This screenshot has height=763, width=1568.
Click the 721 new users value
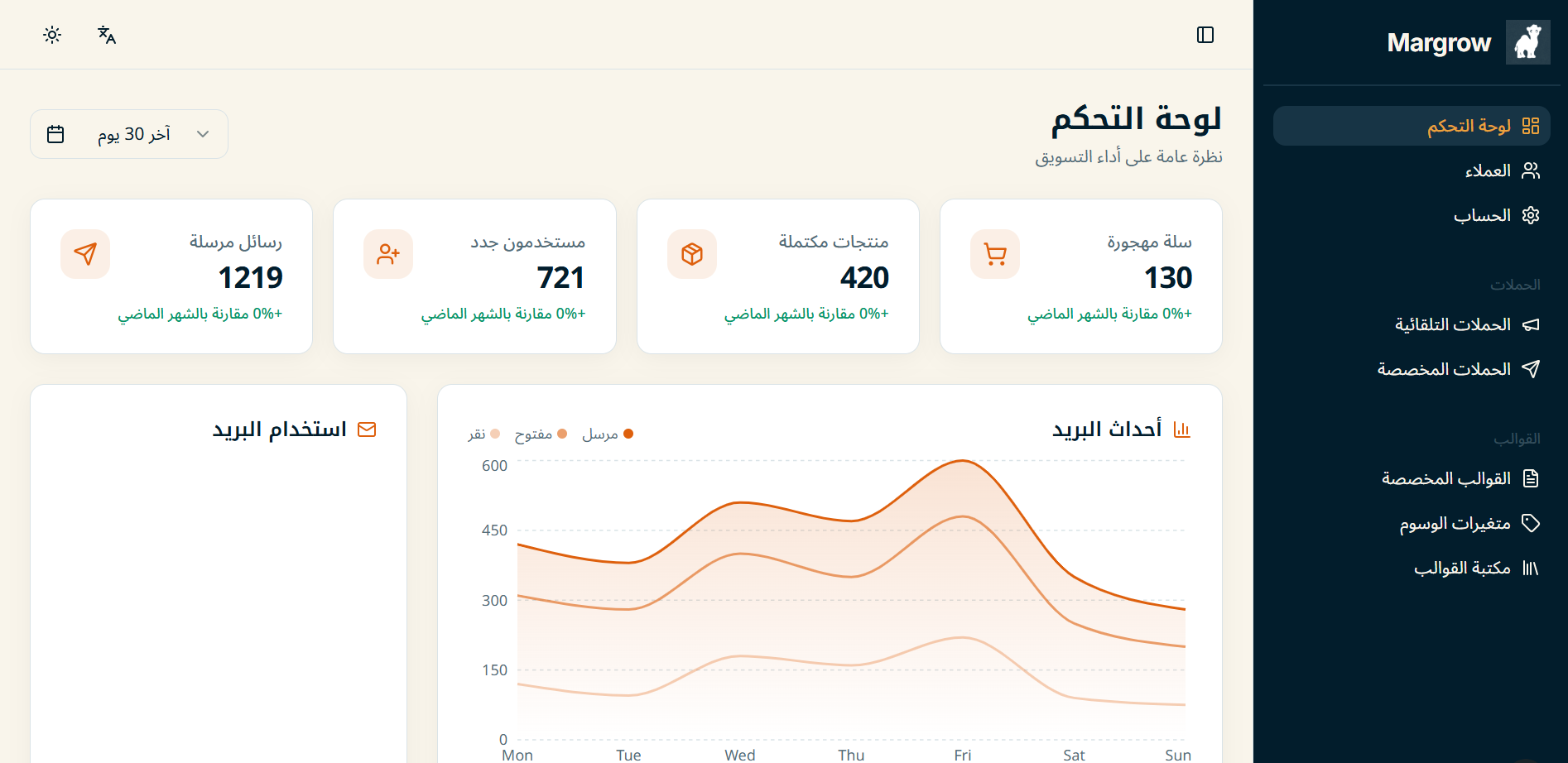[560, 278]
